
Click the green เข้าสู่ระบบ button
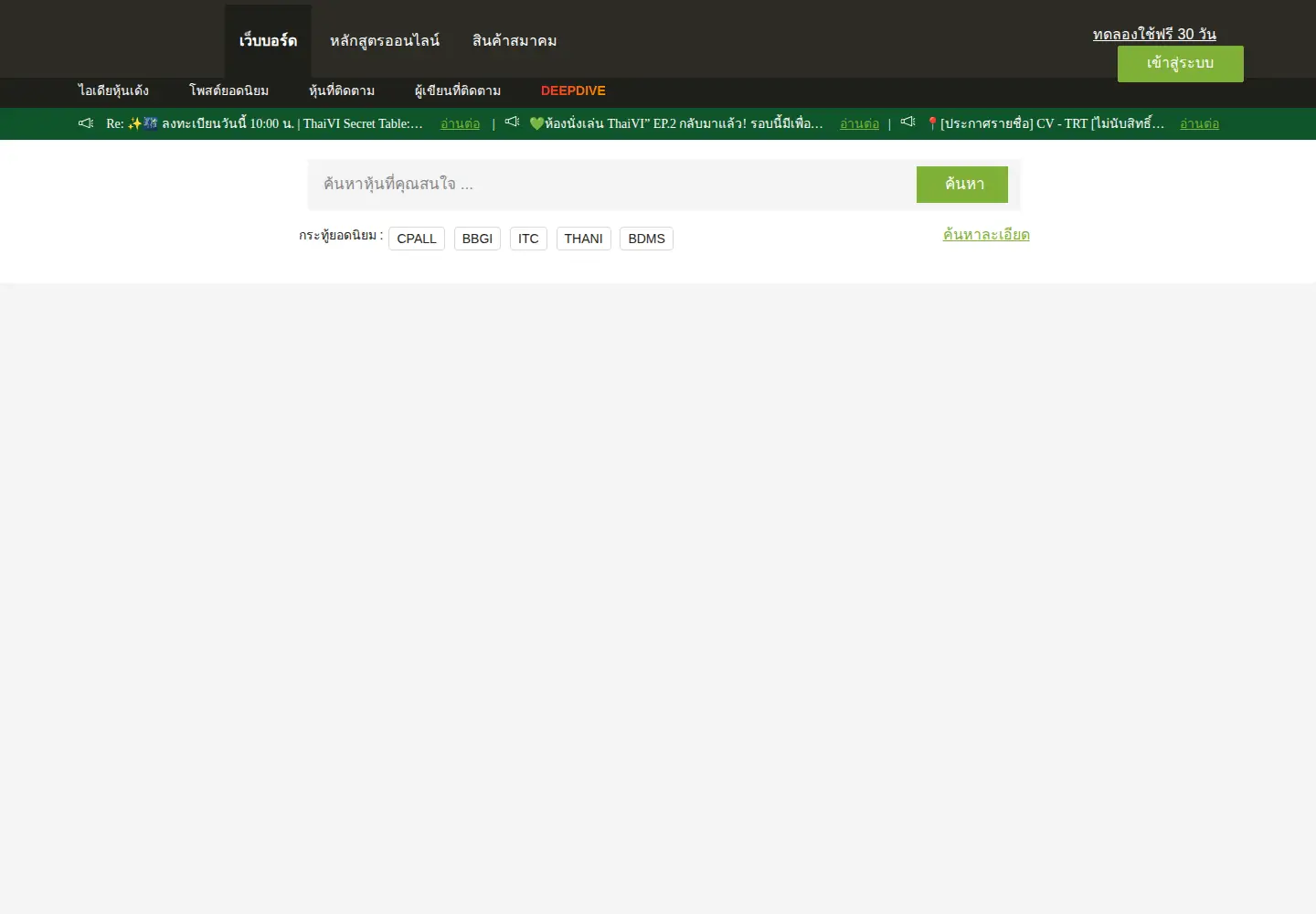click(1181, 64)
